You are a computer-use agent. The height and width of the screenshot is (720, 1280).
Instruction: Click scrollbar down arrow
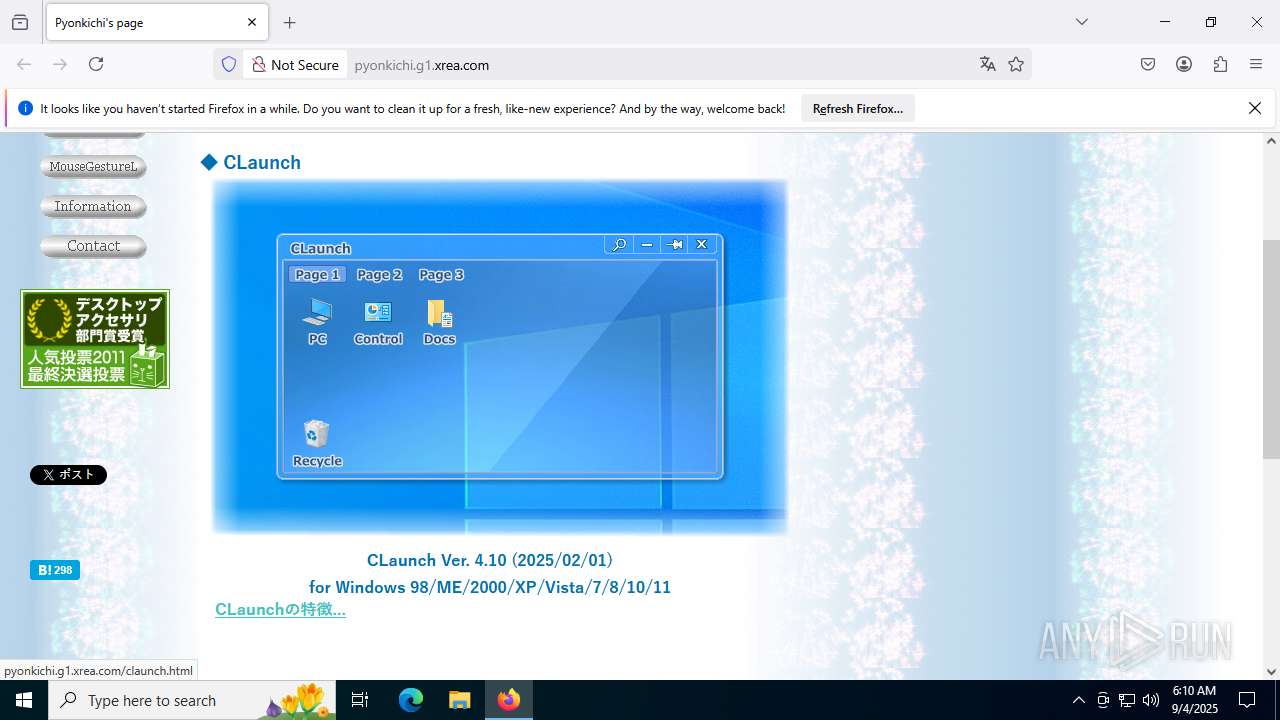(1272, 672)
